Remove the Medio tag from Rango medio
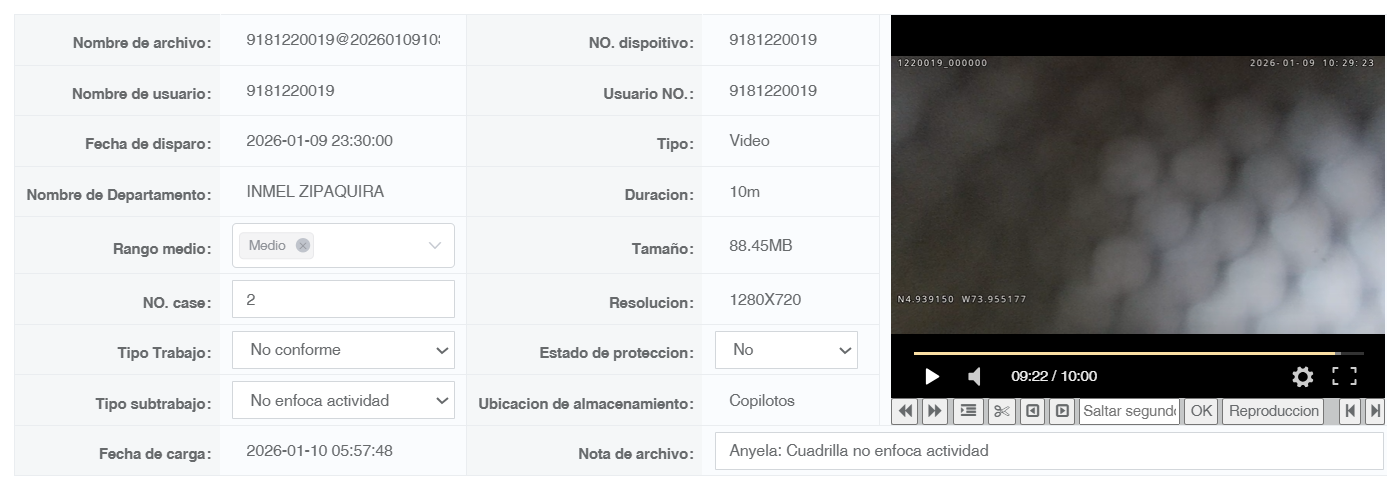The image size is (1387, 490). [303, 245]
